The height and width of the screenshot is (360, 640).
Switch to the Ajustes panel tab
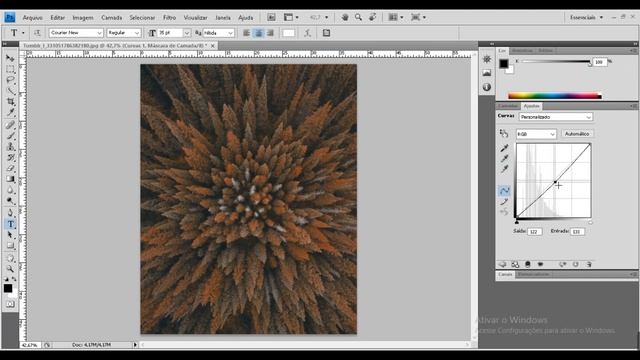coord(531,106)
